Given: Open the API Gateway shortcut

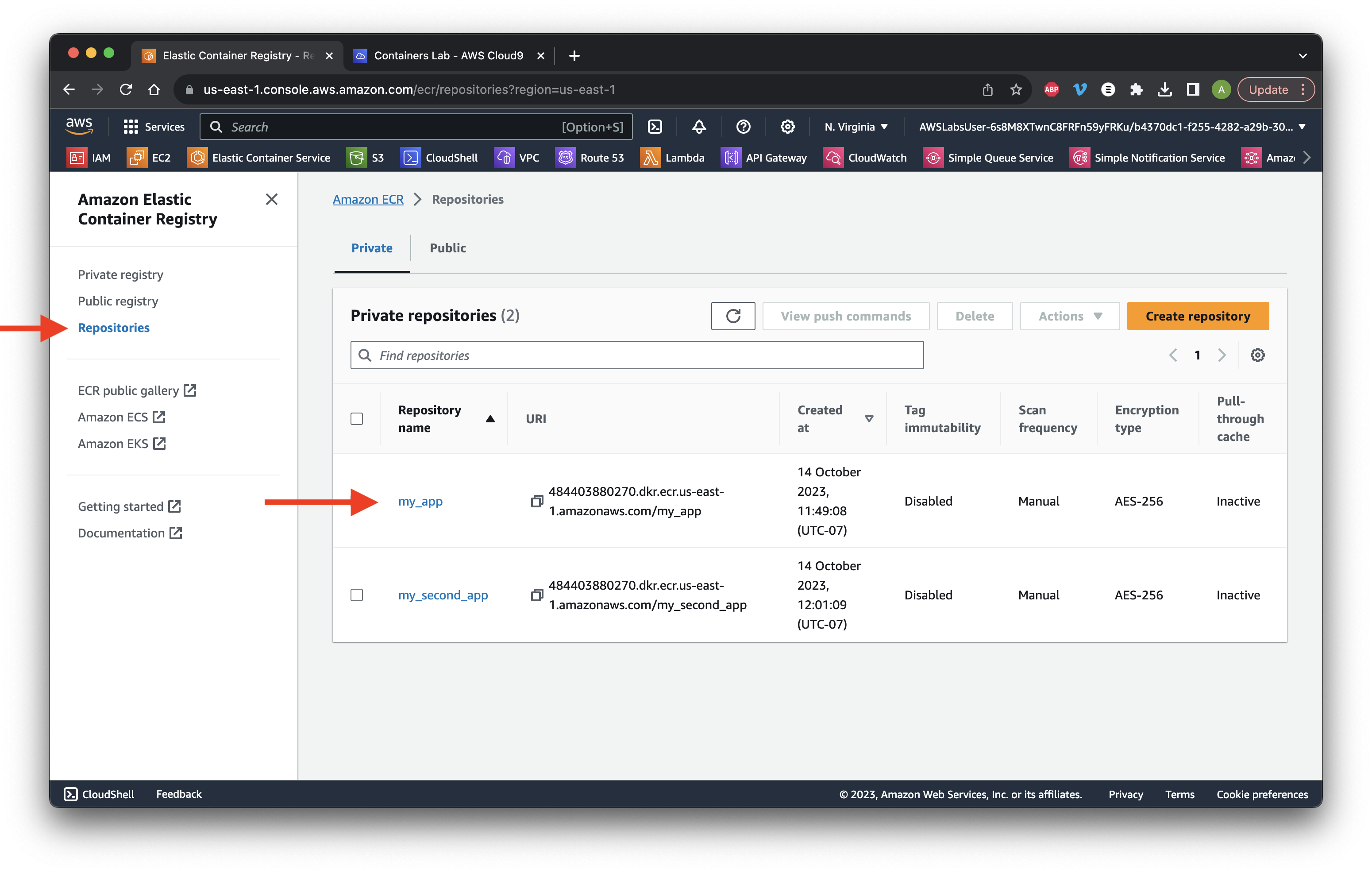Looking at the screenshot, I should point(764,158).
